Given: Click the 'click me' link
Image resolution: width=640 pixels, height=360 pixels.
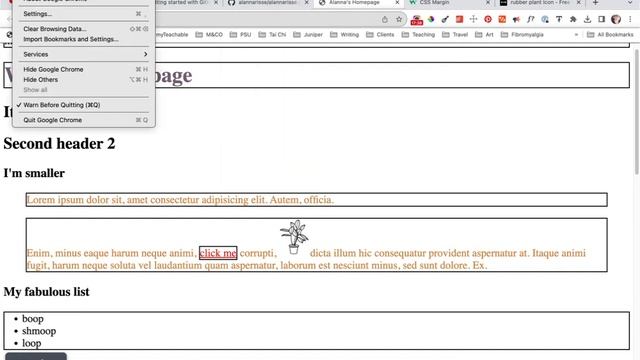Looking at the screenshot, I should tap(218, 253).
